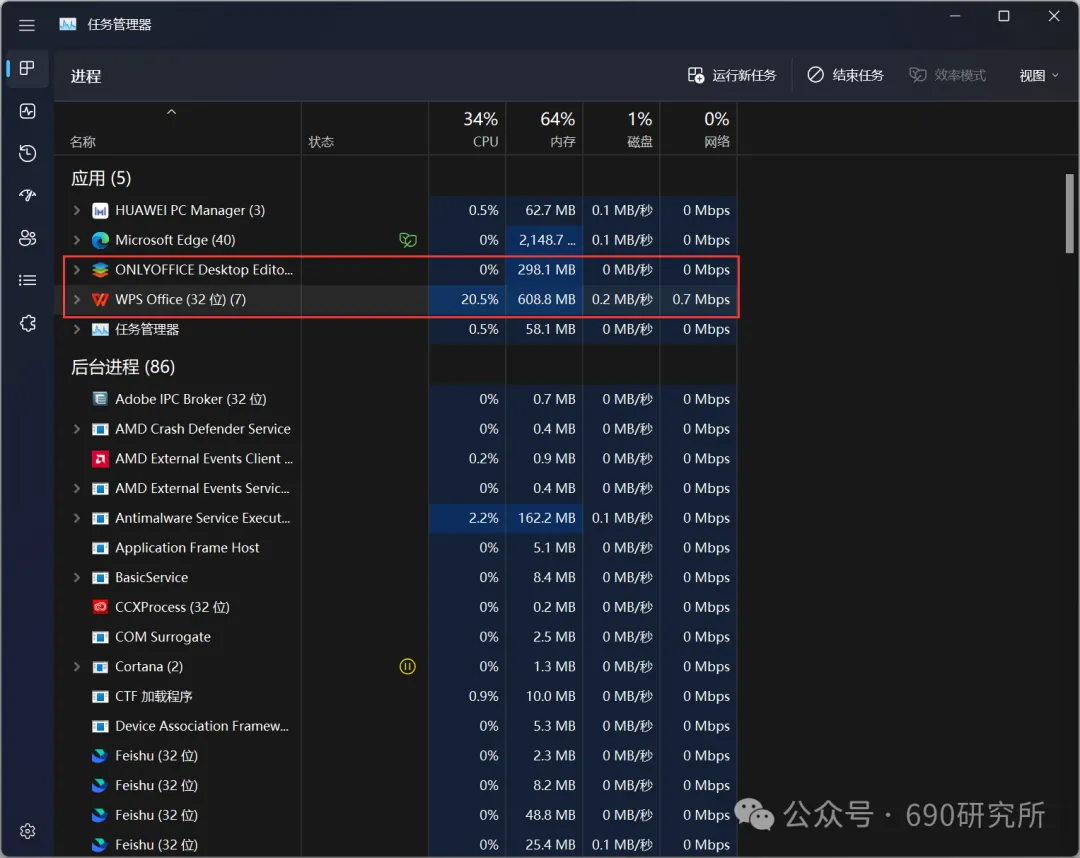Image resolution: width=1080 pixels, height=858 pixels.
Task: Expand the BasicService process
Action: [x=76, y=578]
